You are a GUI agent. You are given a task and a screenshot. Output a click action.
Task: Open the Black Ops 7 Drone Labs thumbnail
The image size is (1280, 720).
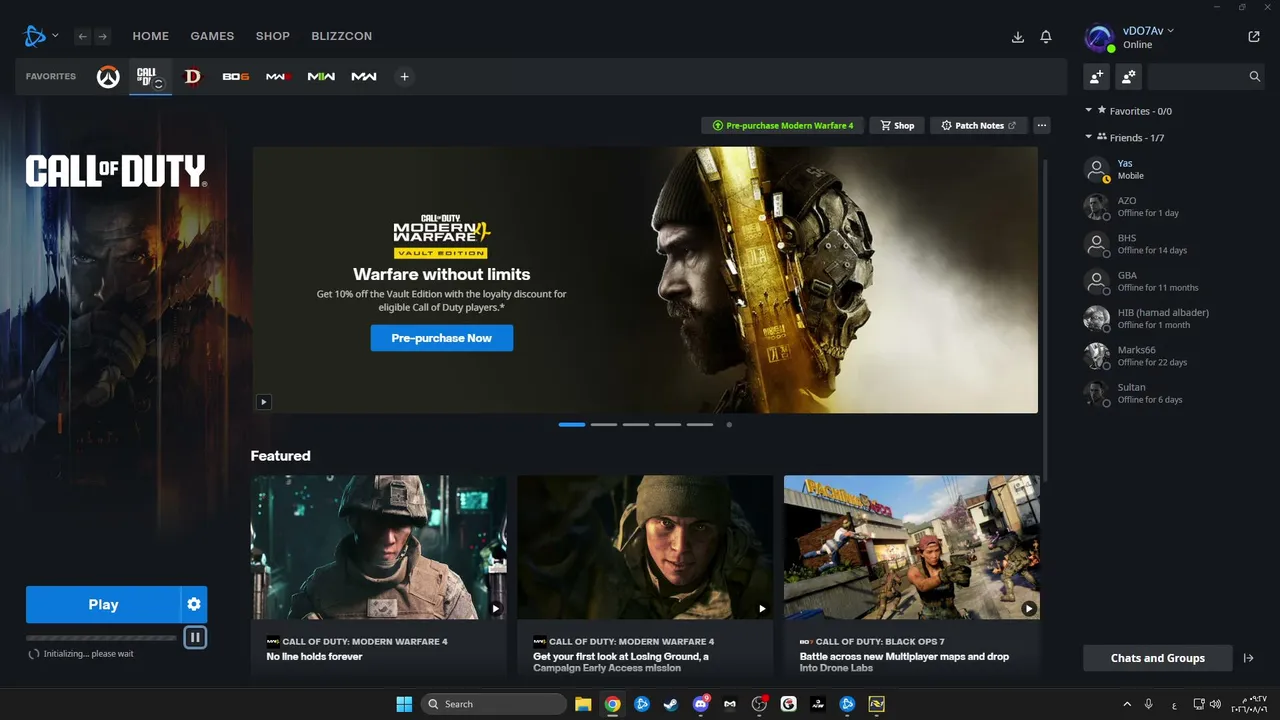912,547
